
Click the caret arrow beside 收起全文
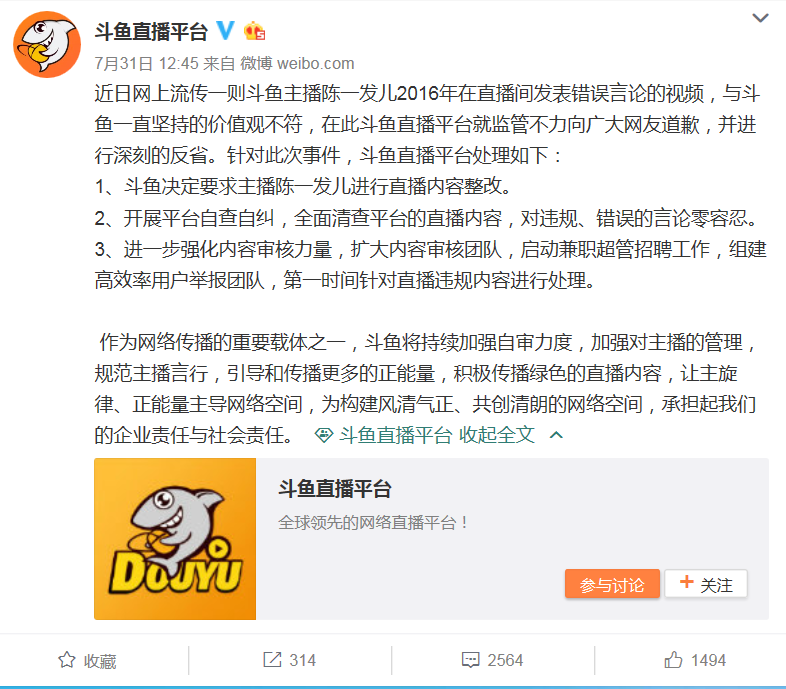click(x=556, y=435)
